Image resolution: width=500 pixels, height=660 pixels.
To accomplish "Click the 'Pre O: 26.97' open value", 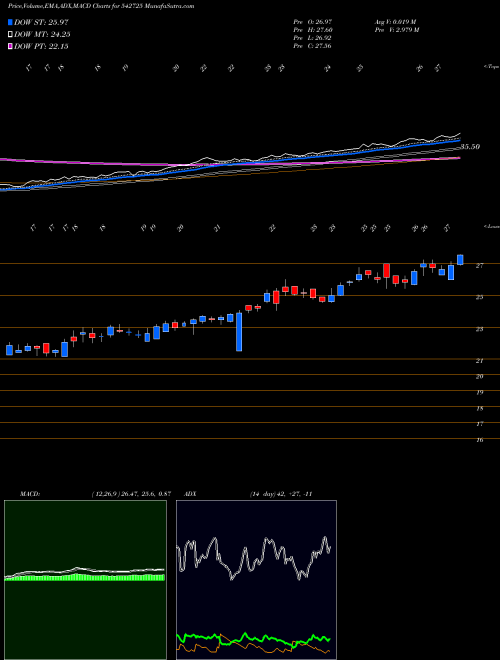I will (312, 21).
